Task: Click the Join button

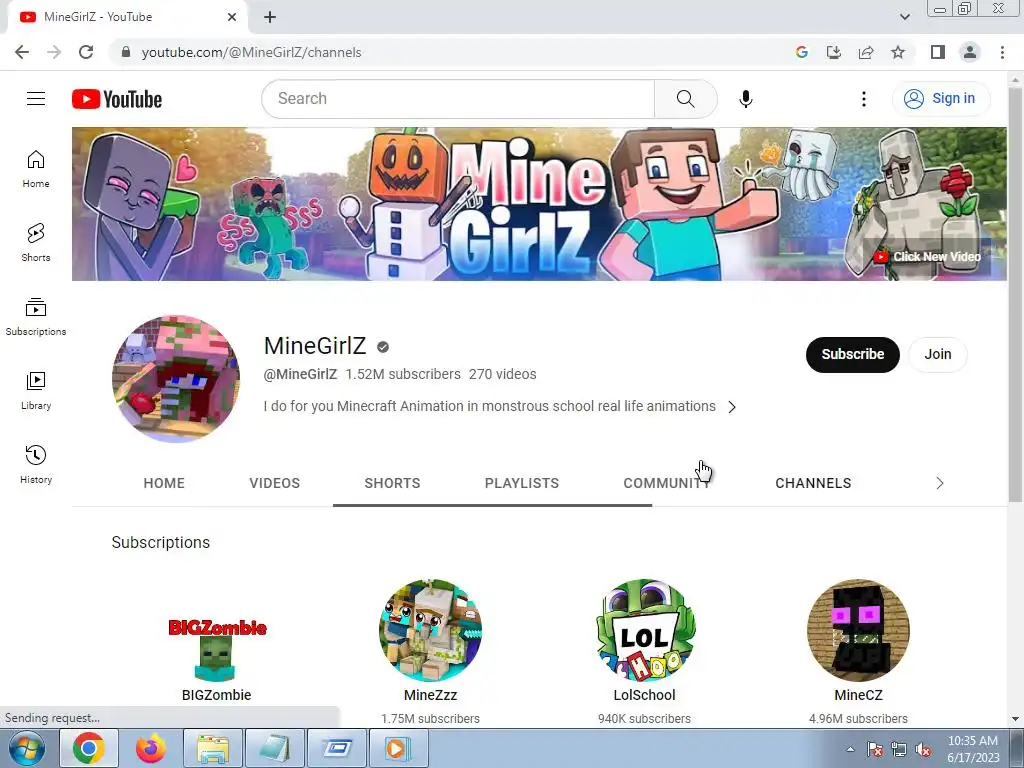Action: (x=937, y=355)
